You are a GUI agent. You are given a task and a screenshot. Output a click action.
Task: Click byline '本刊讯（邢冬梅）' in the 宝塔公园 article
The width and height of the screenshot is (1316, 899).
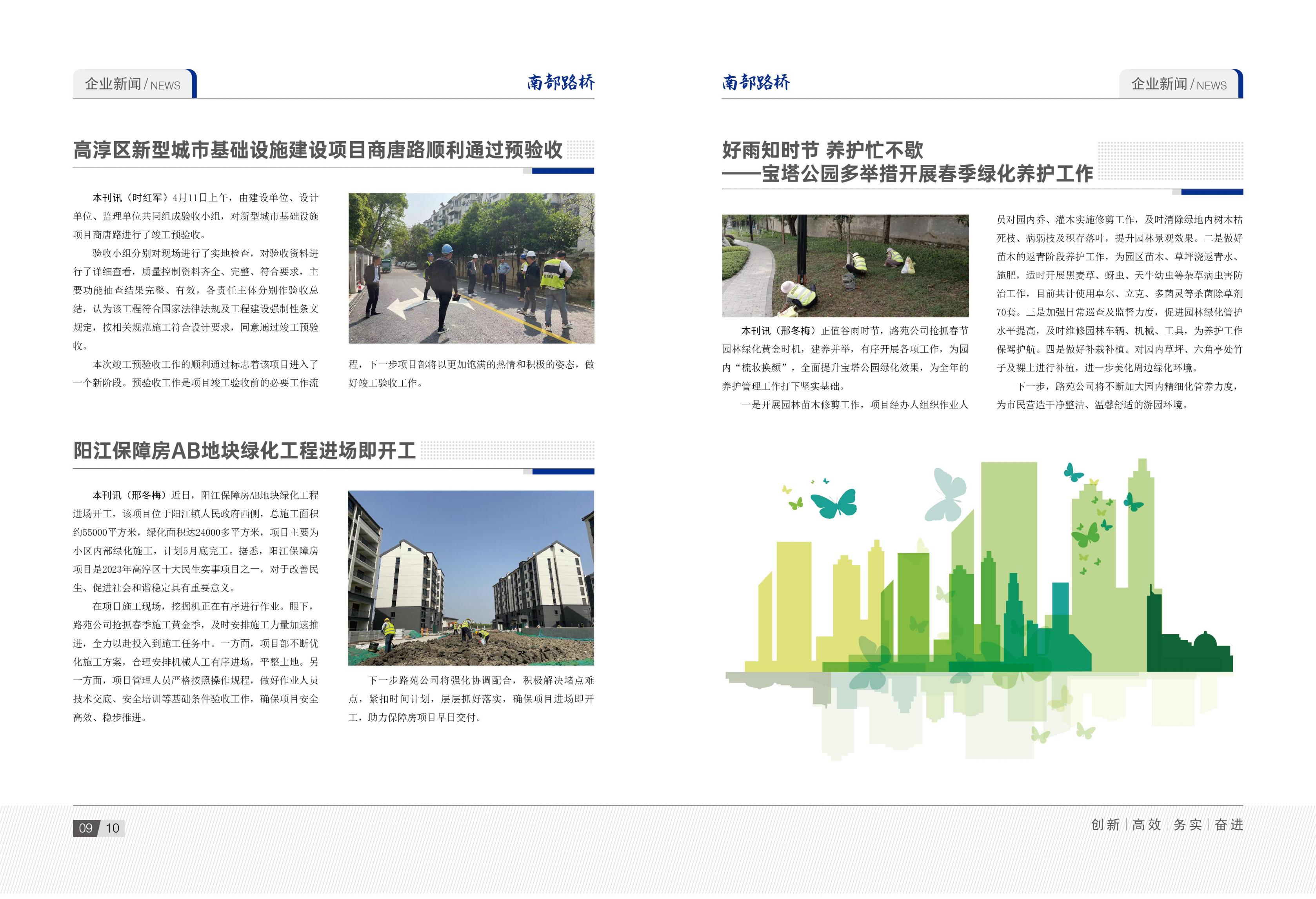[780, 331]
